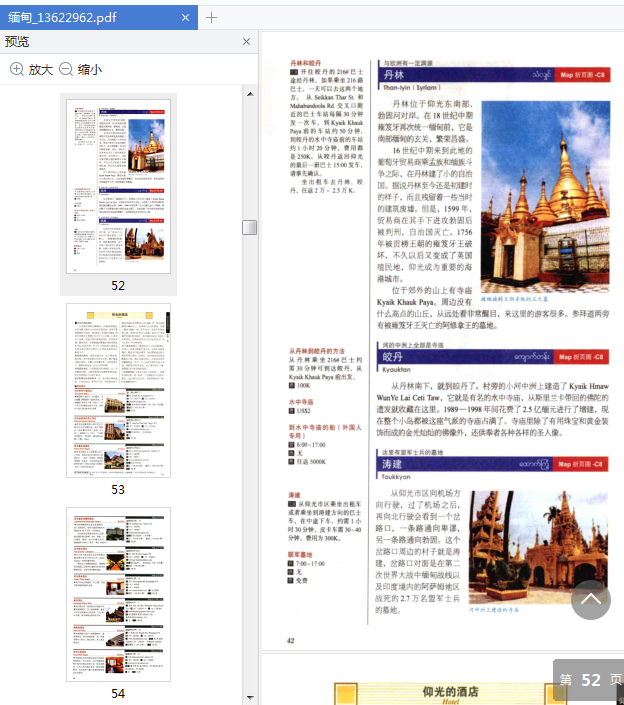The image size is (624, 705).
Task: Click the 缩小 zoom out magnifier icon
Action: (x=66, y=69)
